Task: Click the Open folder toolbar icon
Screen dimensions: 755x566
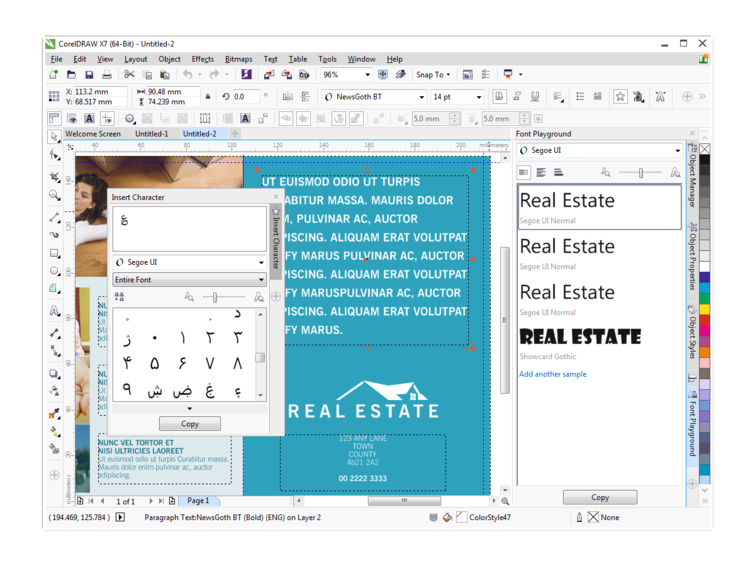Action: point(71,75)
